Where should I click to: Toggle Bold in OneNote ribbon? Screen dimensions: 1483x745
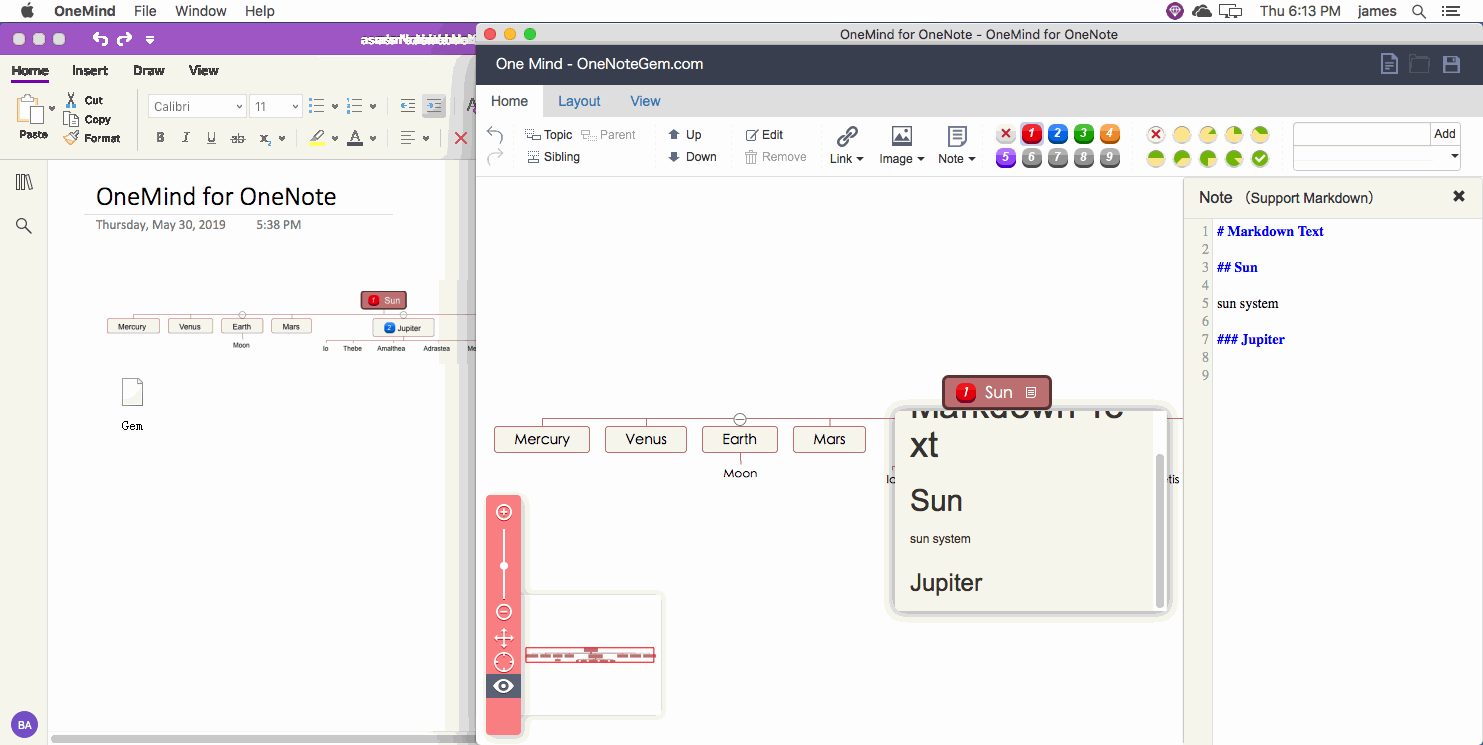click(x=160, y=138)
